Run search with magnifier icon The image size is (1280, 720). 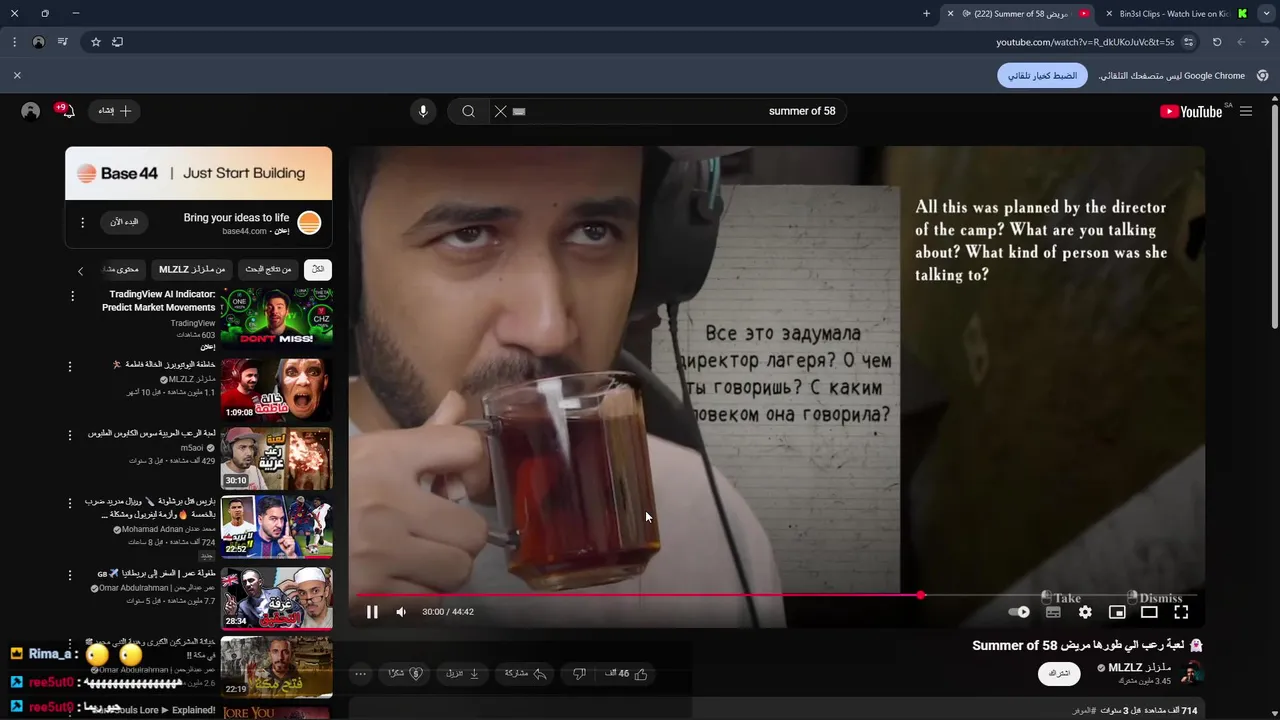pyautogui.click(x=468, y=111)
